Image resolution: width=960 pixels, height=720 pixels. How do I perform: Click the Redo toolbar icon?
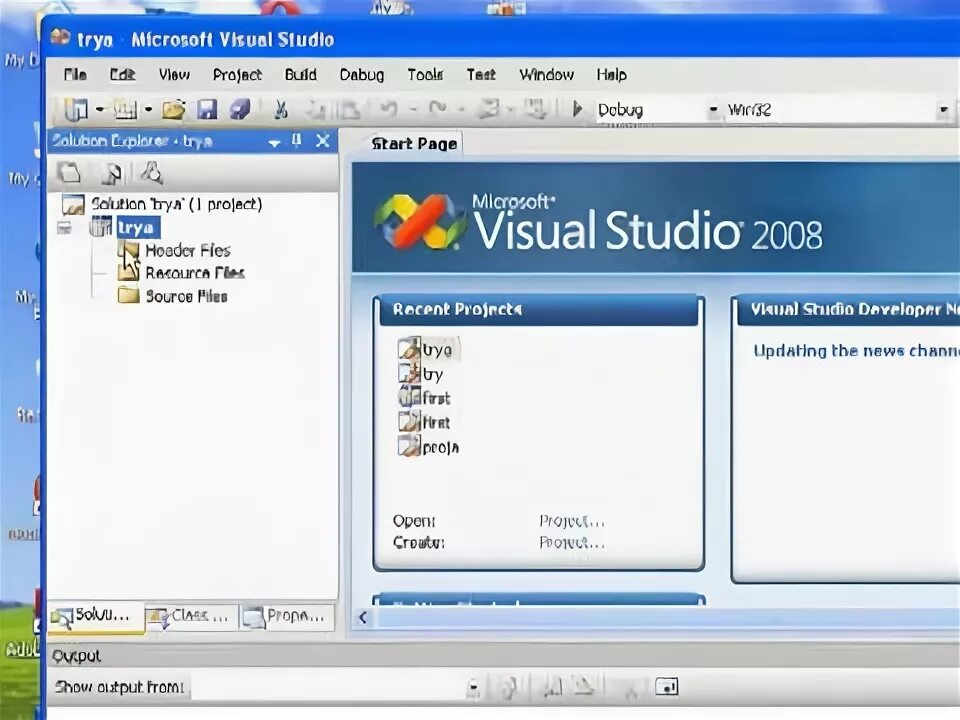437,109
